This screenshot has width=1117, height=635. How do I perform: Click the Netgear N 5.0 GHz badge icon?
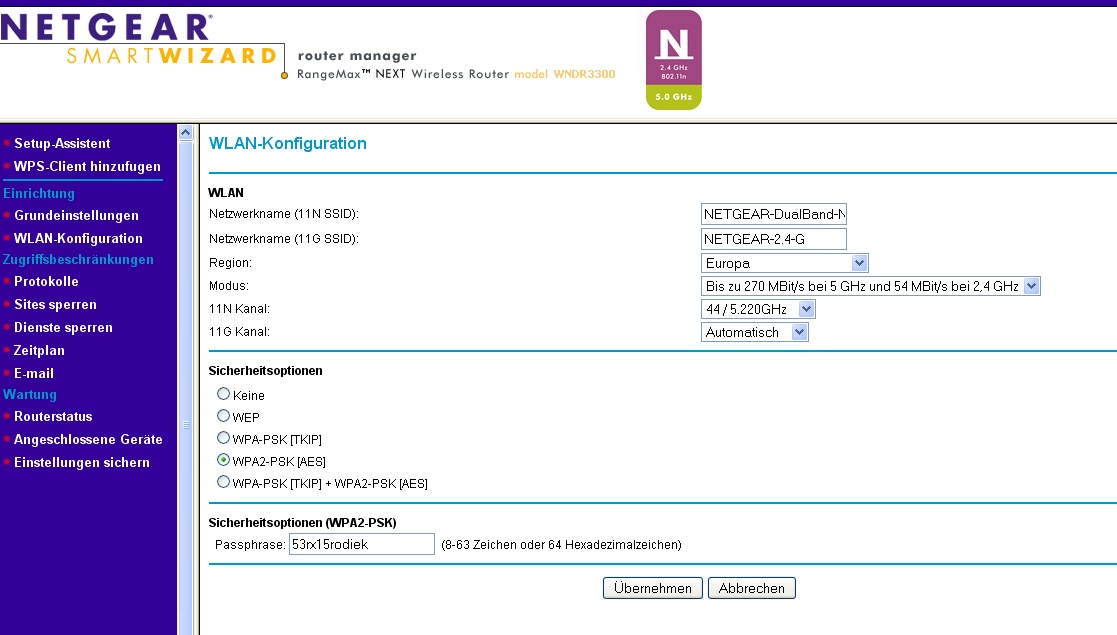click(673, 60)
